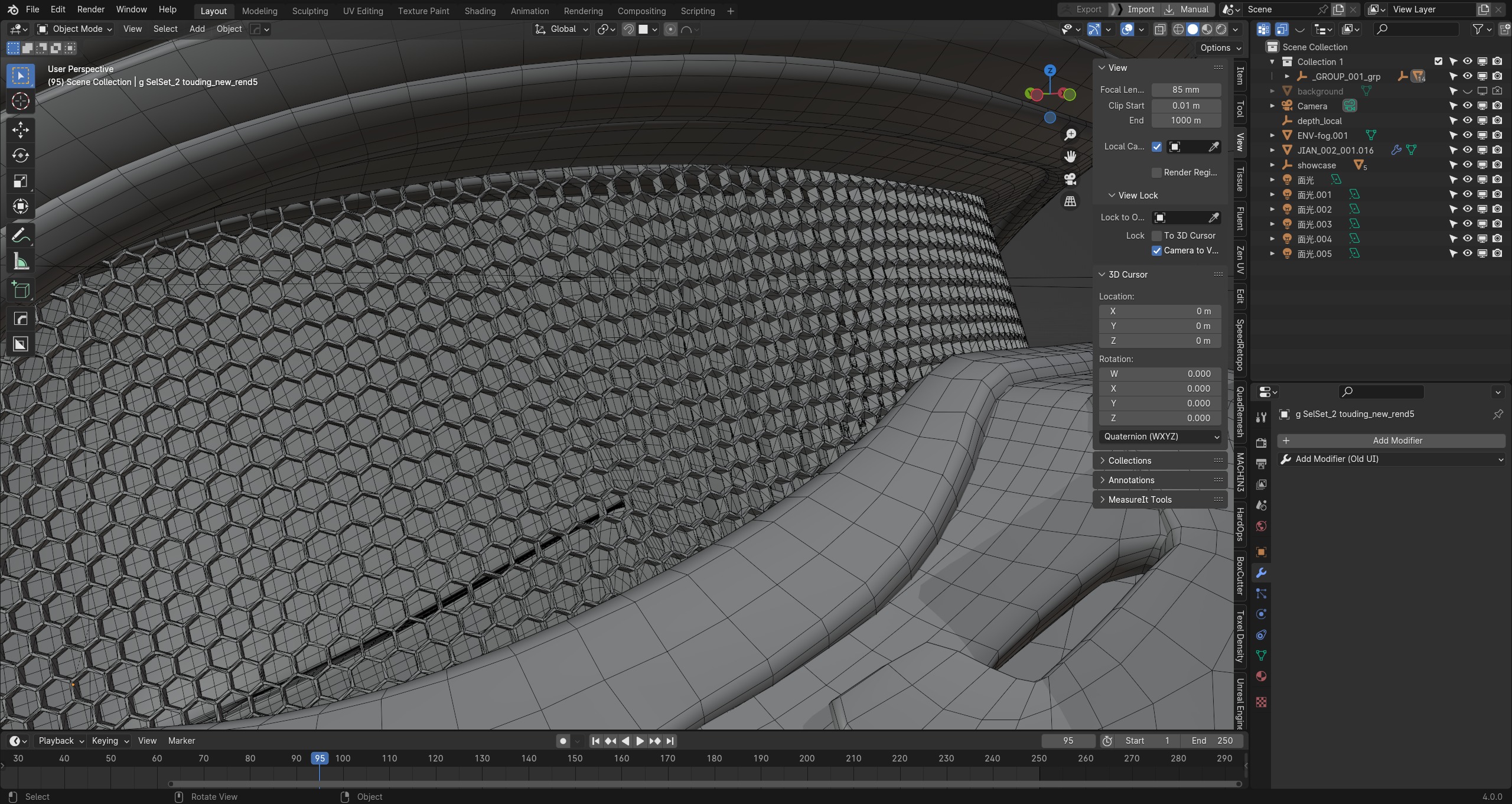The height and width of the screenshot is (804, 1512).
Task: Select the Annotate pencil tool
Action: [x=21, y=236]
